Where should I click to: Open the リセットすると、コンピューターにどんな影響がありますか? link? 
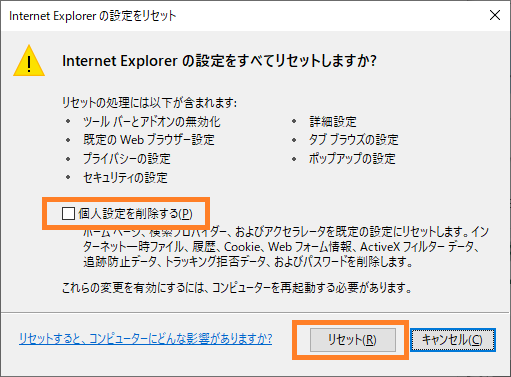click(145, 339)
